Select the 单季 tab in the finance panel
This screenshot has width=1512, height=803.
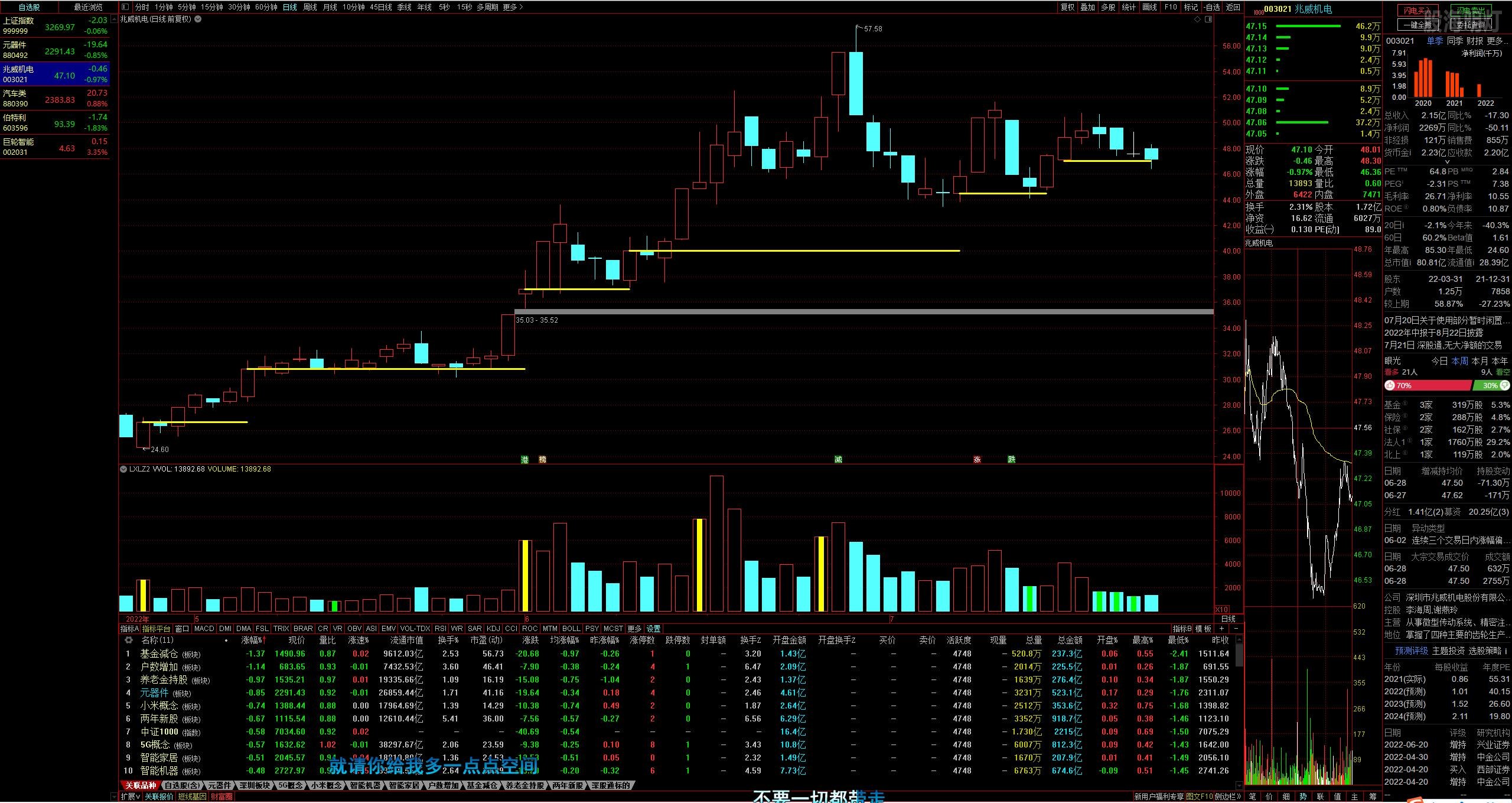pos(1435,41)
